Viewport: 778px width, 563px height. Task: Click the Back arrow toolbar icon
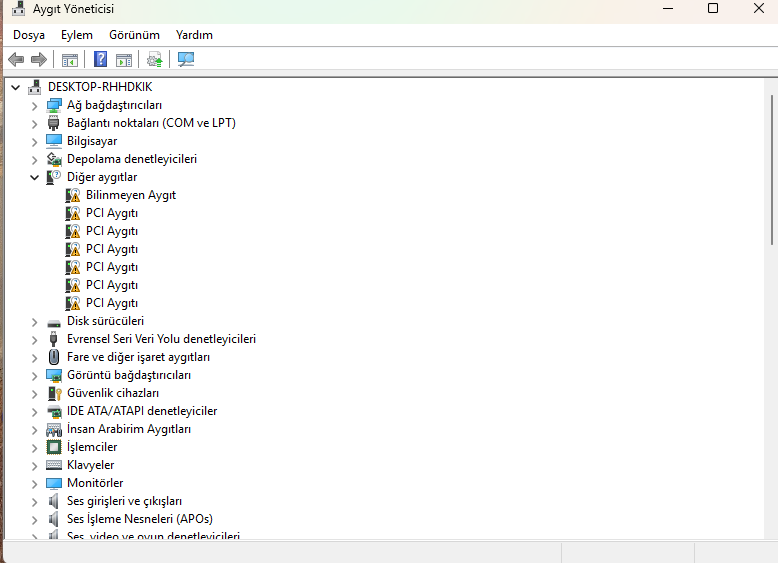tap(16, 60)
